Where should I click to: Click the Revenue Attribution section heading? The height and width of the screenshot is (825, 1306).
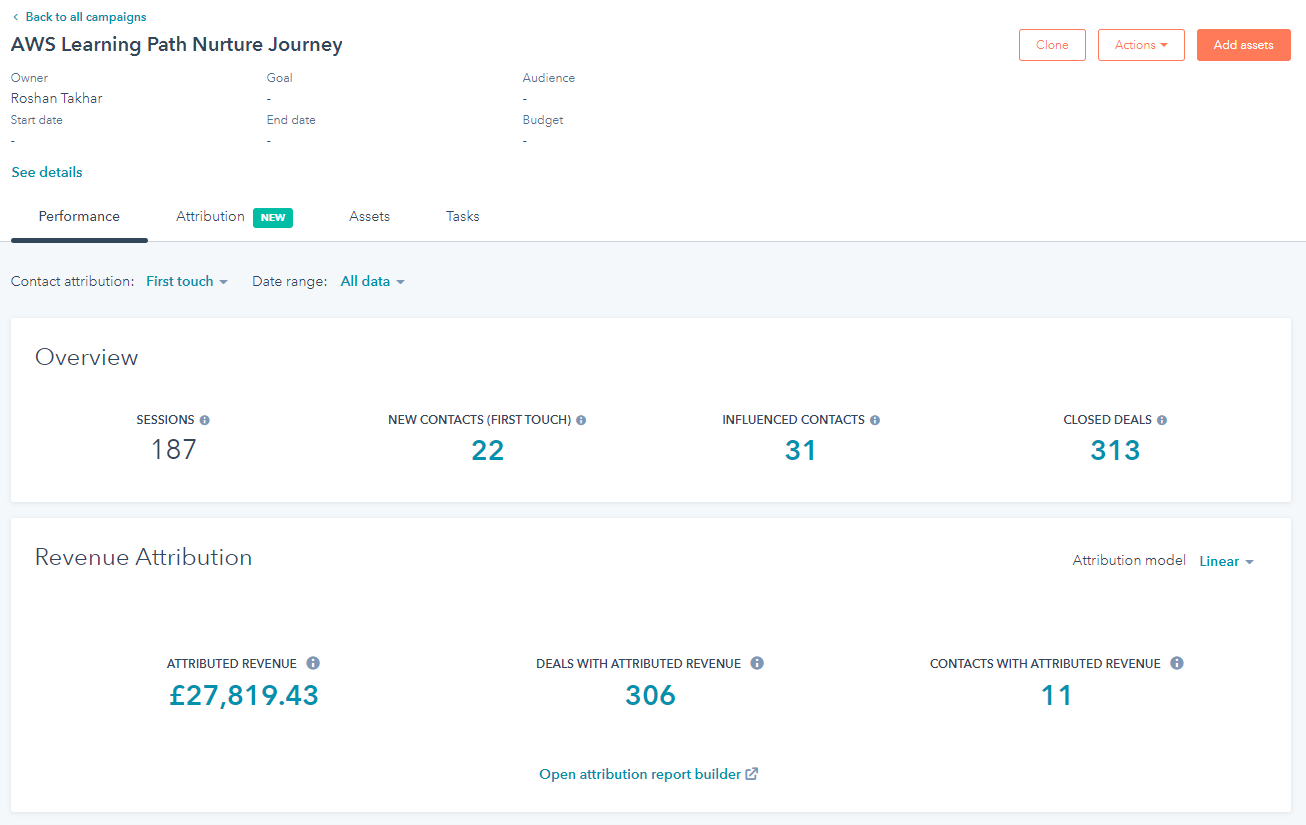[x=144, y=557]
